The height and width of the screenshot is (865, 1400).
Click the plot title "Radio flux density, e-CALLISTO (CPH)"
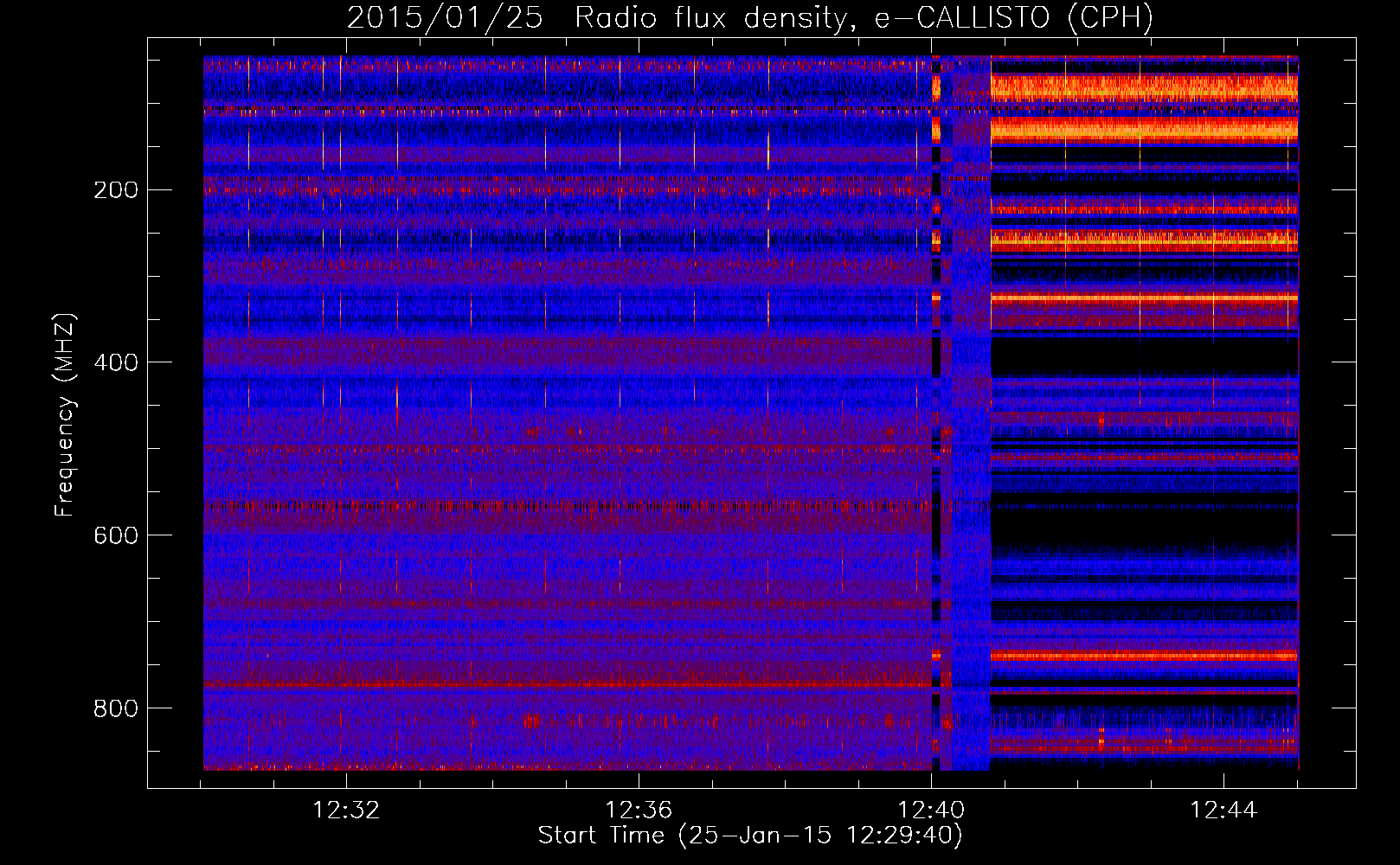click(864, 18)
